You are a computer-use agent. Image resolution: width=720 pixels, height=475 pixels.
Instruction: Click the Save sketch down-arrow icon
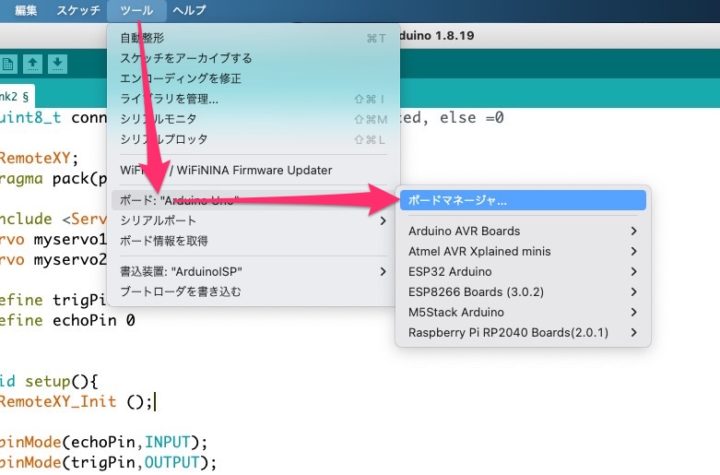coord(58,64)
